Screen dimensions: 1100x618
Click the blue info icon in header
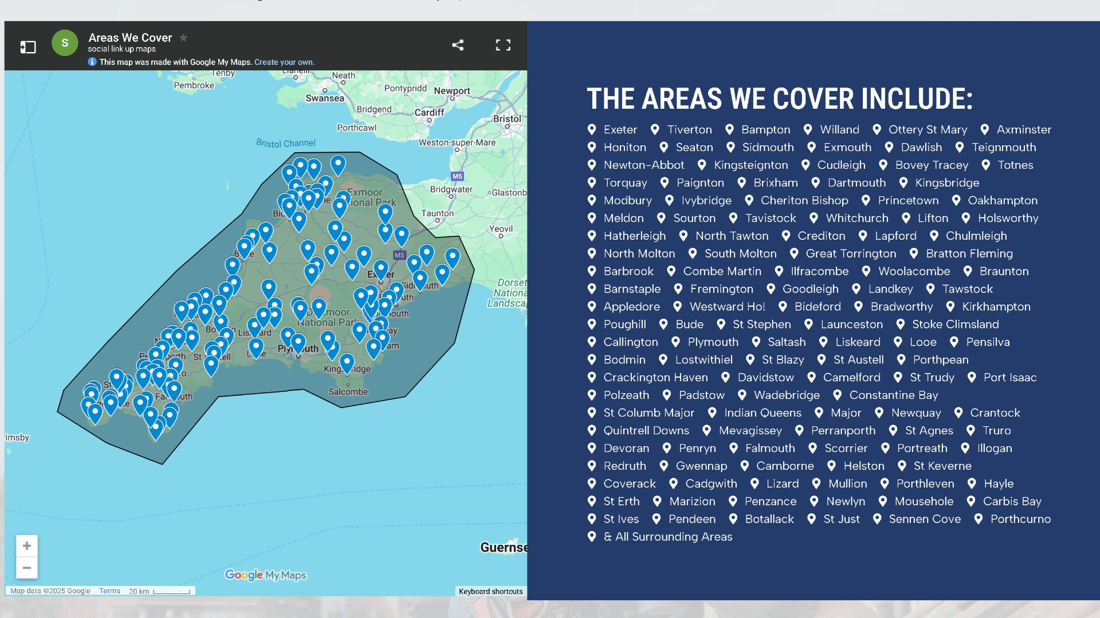pyautogui.click(x=92, y=62)
